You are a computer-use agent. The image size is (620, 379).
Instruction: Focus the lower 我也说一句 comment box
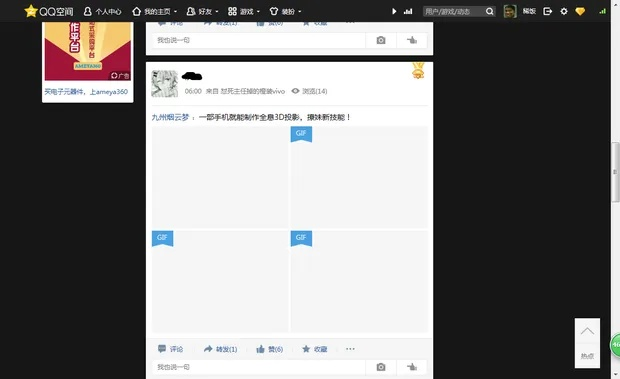coord(259,367)
